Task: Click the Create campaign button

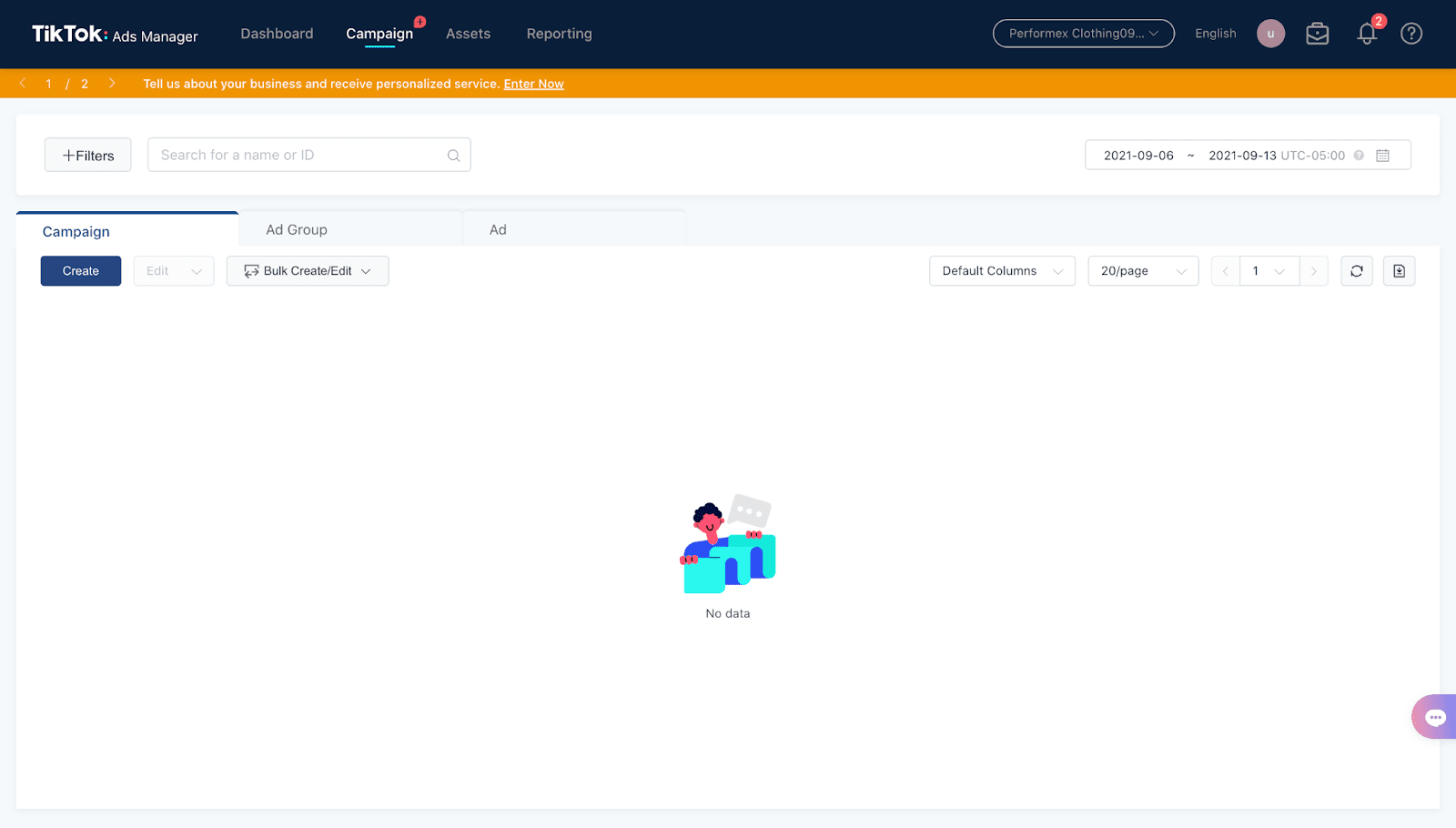Action: coord(81,271)
